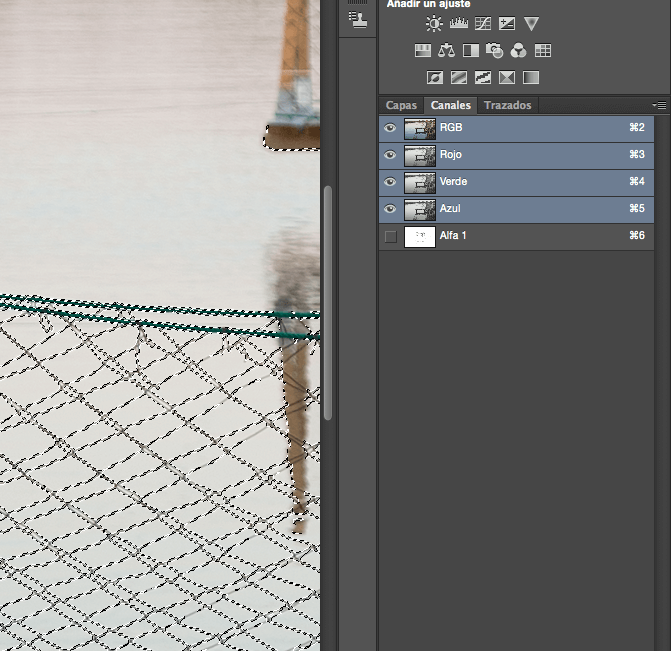This screenshot has height=651, width=671.
Task: Click the Alfa 1 channel thumbnail
Action: tap(420, 237)
